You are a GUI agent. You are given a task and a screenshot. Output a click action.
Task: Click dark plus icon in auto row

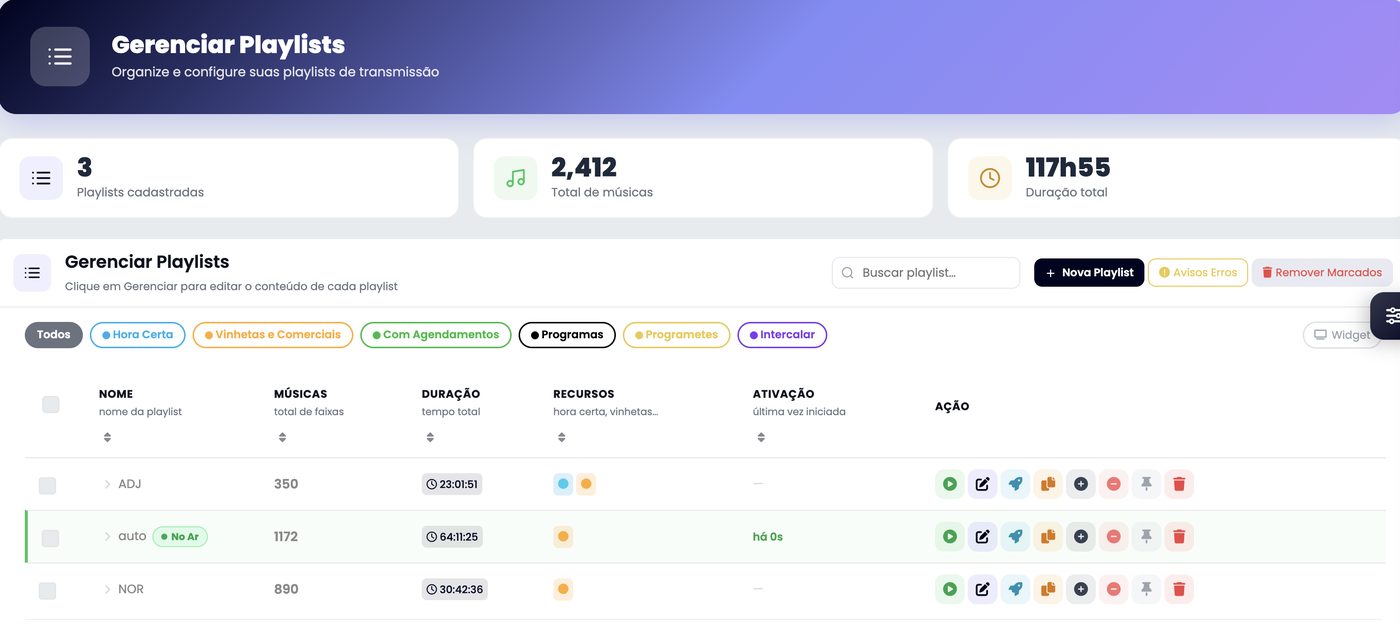click(1081, 537)
